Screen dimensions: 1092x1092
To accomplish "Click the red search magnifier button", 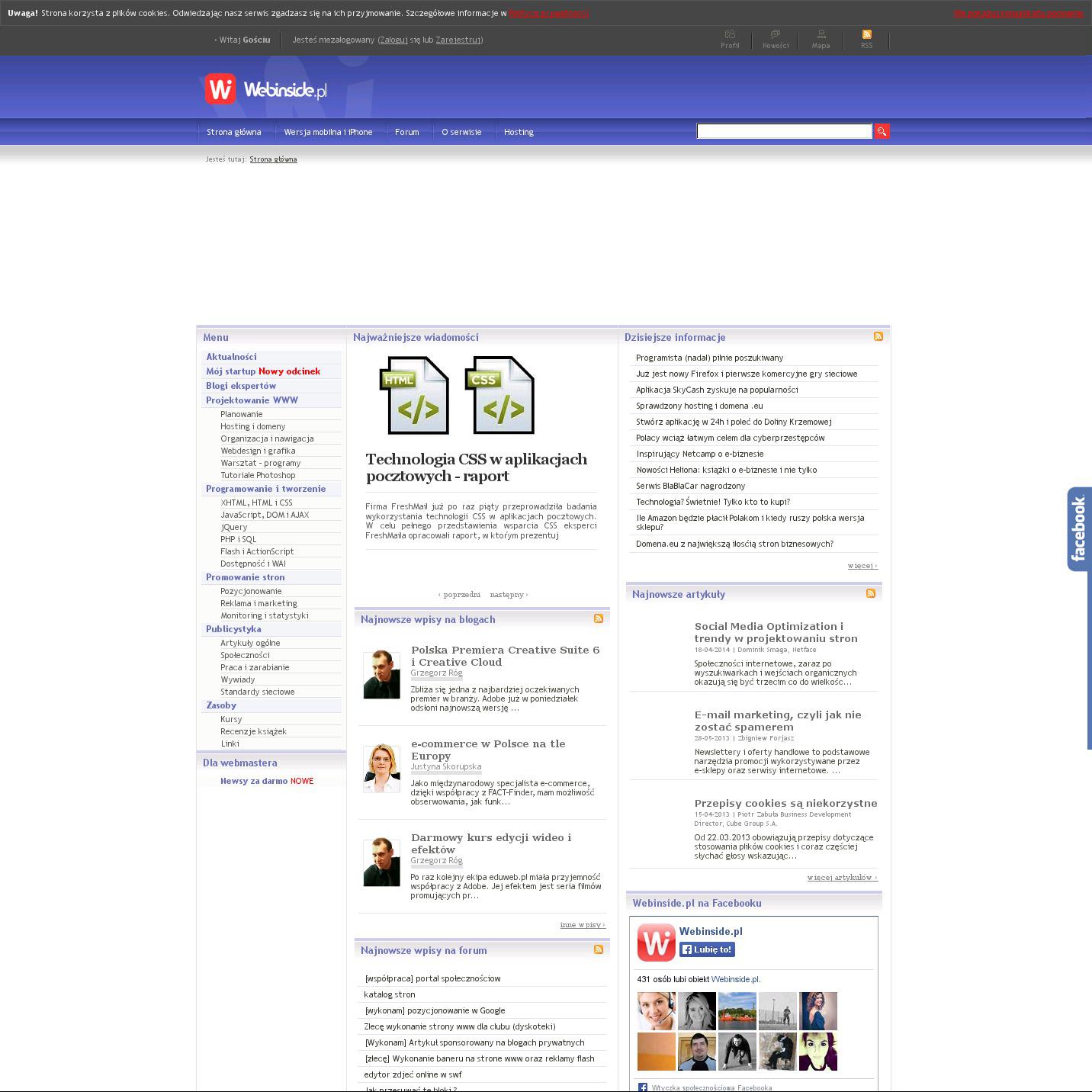I will tap(882, 132).
